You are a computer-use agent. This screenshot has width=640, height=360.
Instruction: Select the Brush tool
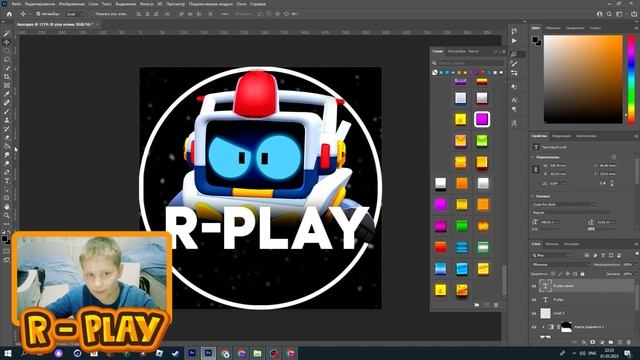tap(7, 111)
